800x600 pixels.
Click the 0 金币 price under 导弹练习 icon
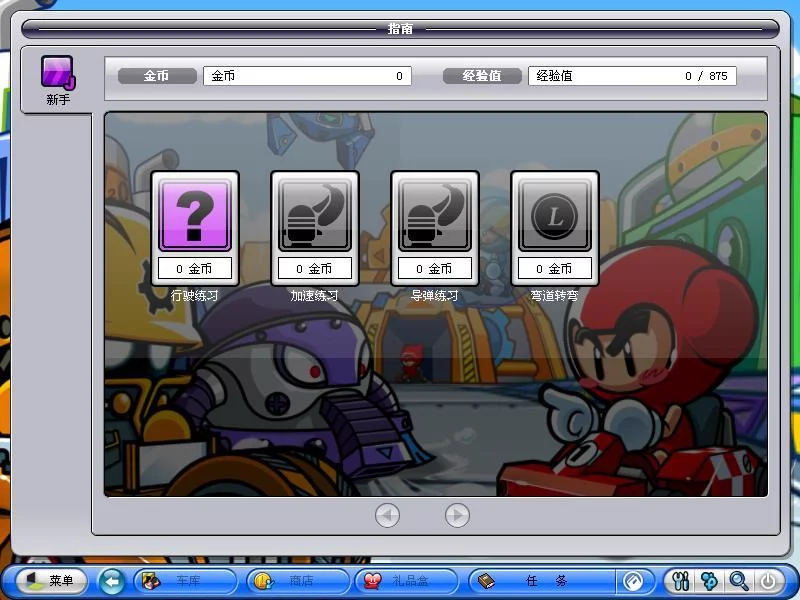point(435,268)
